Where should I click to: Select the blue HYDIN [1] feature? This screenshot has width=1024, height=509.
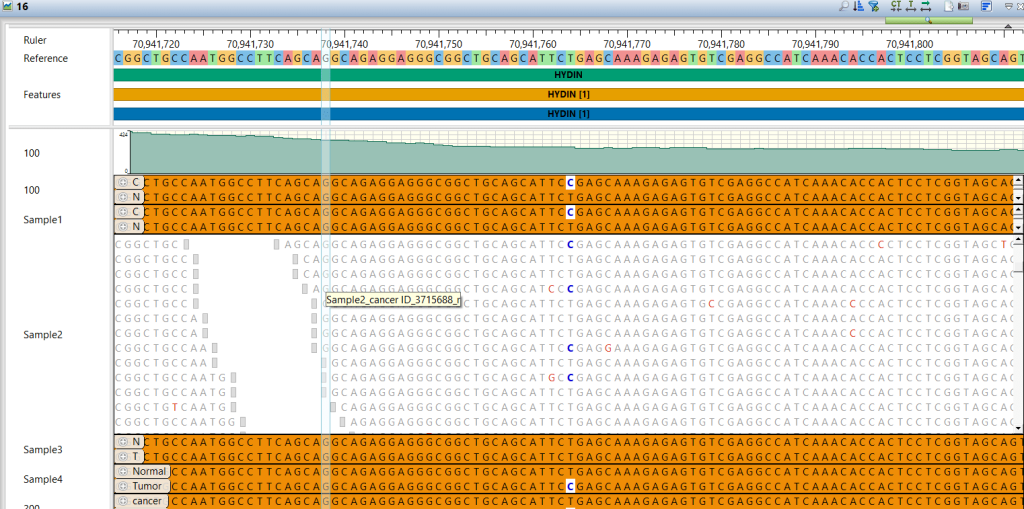coord(568,114)
